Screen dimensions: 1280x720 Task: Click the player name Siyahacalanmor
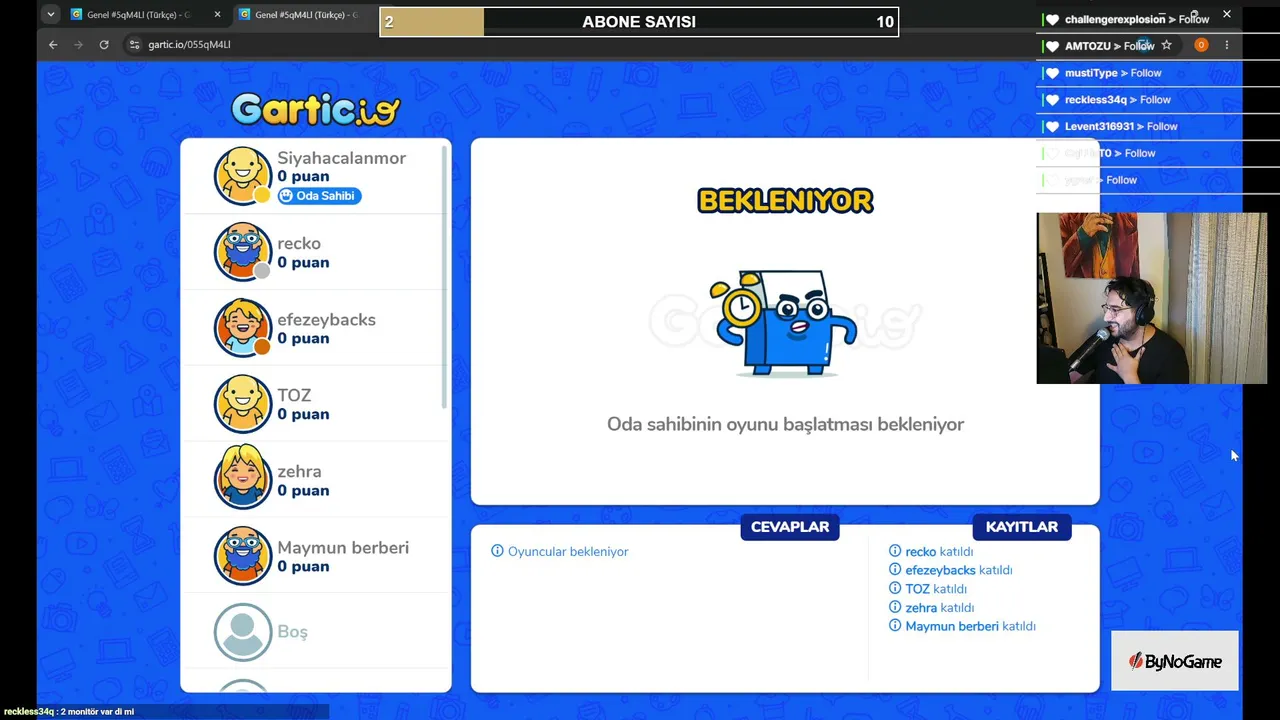[341, 158]
